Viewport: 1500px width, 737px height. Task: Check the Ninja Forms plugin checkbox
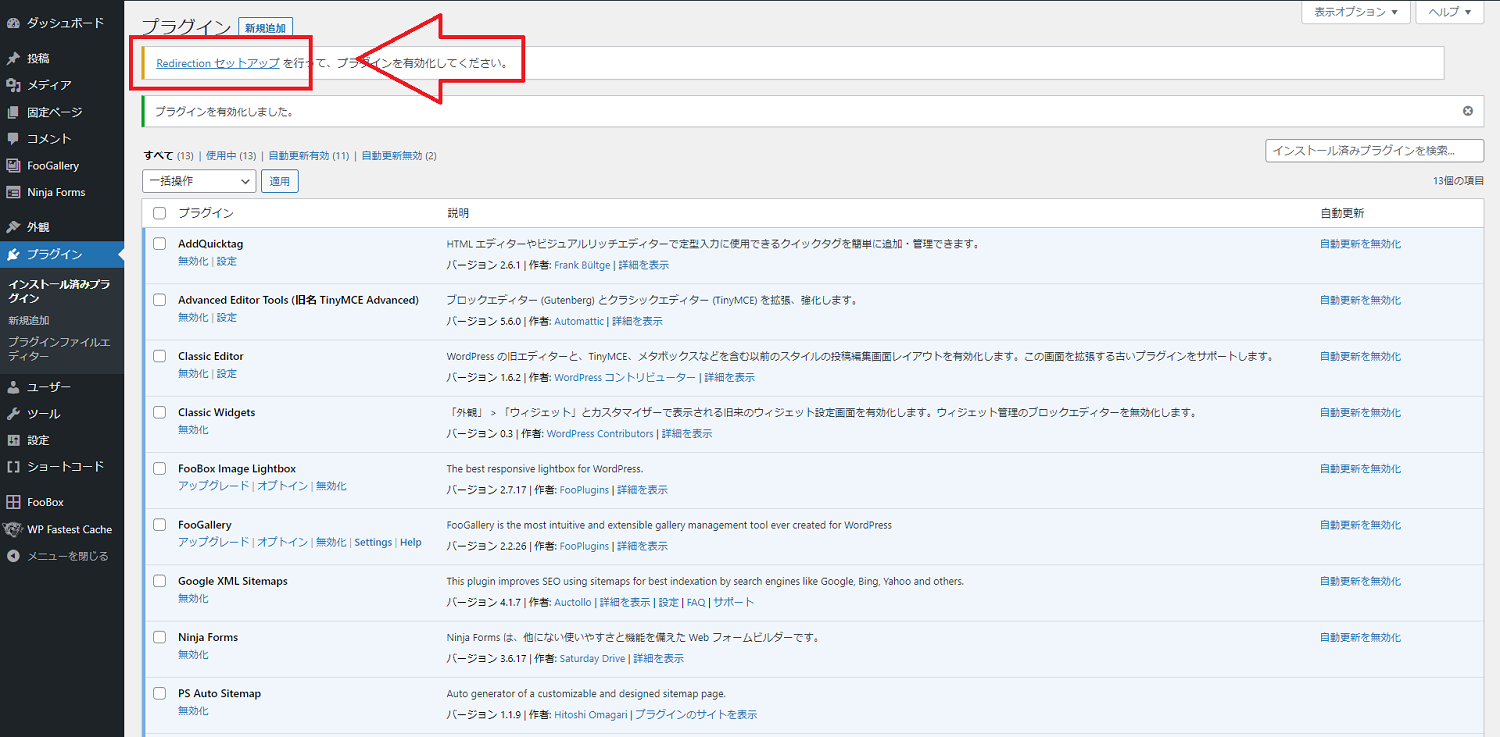[x=159, y=637]
